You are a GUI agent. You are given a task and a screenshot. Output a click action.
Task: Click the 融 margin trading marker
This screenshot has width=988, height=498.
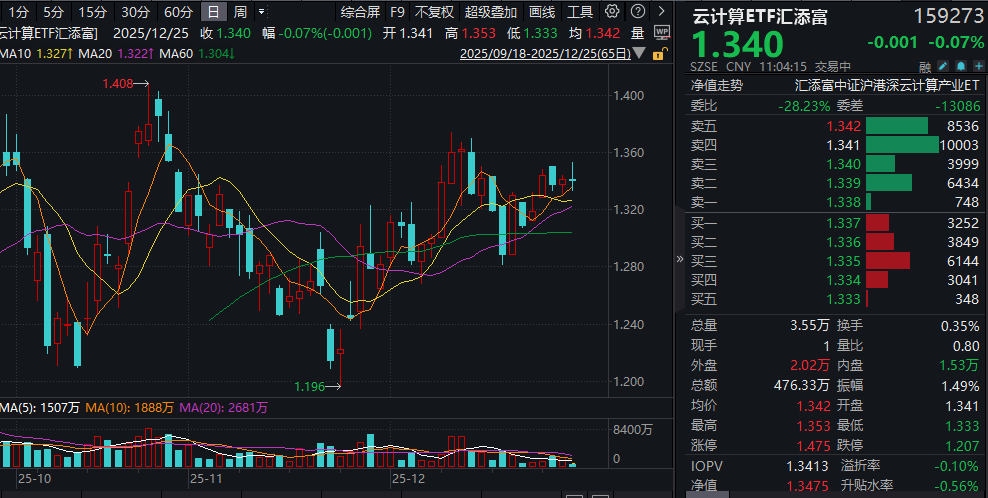click(924, 67)
